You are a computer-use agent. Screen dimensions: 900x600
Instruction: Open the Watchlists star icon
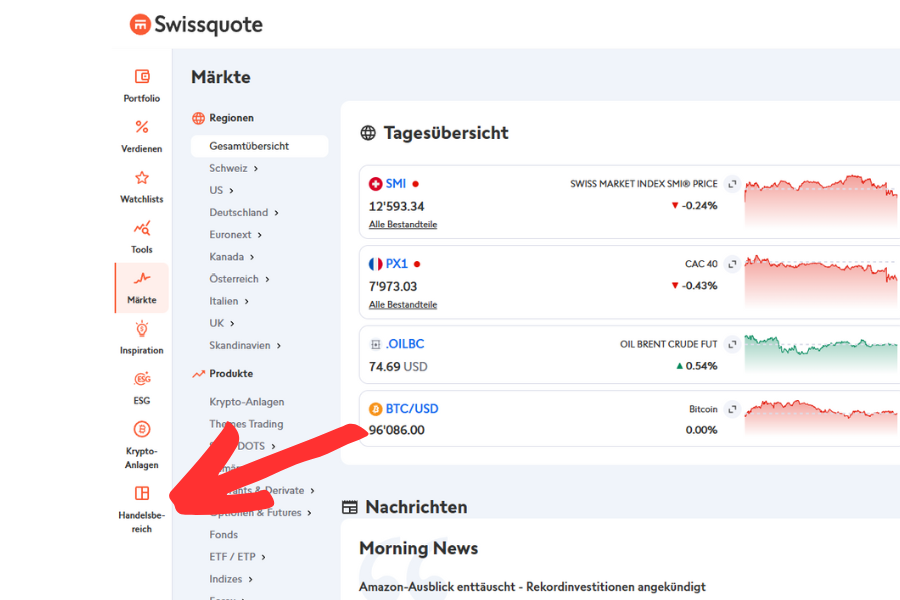coord(142,177)
